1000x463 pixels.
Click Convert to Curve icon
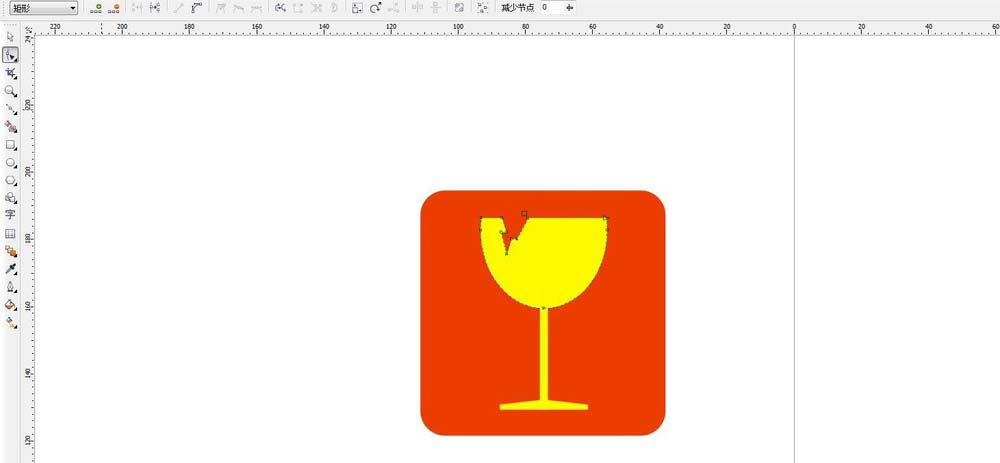coord(197,8)
